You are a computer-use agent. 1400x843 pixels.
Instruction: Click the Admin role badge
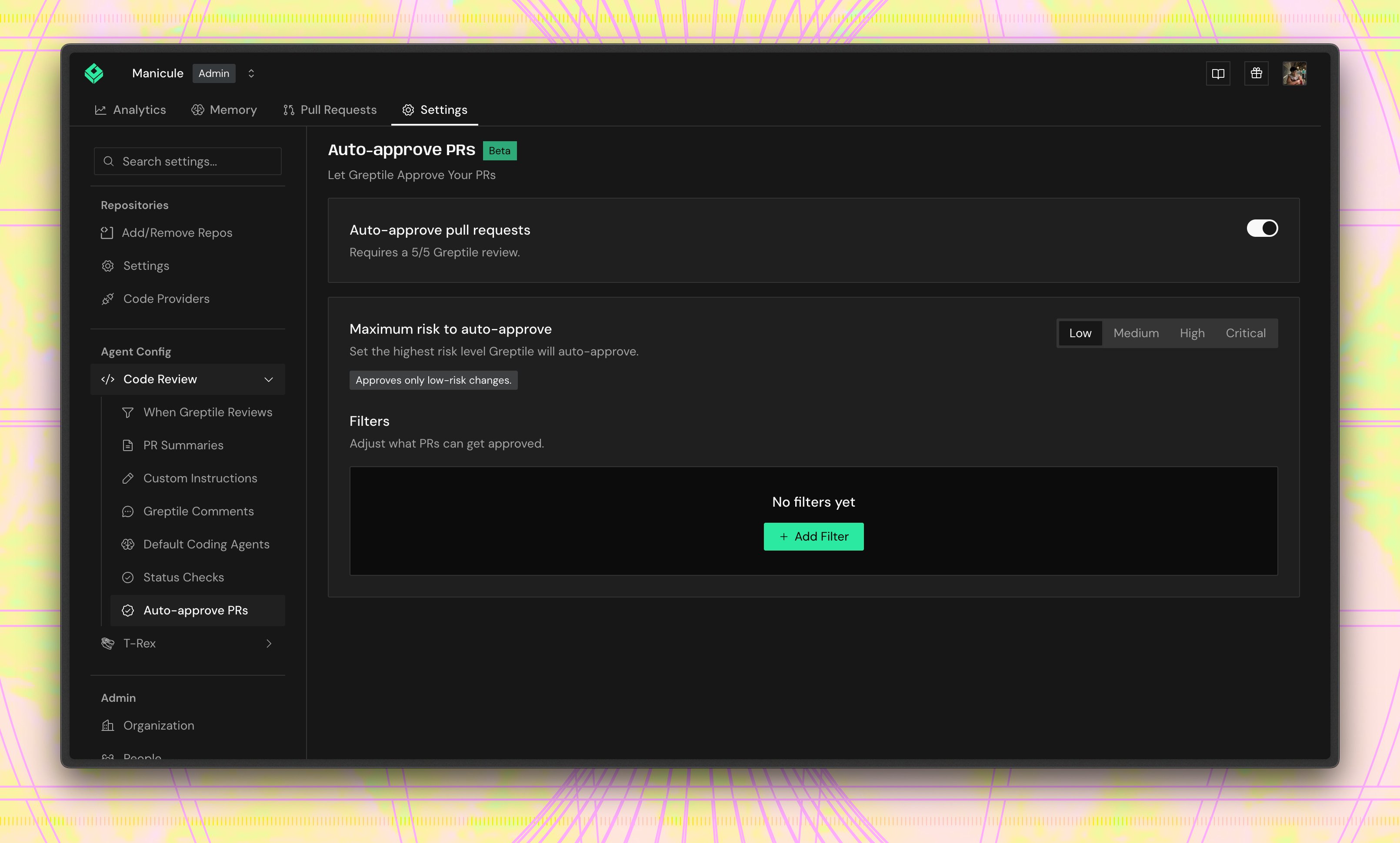point(213,73)
